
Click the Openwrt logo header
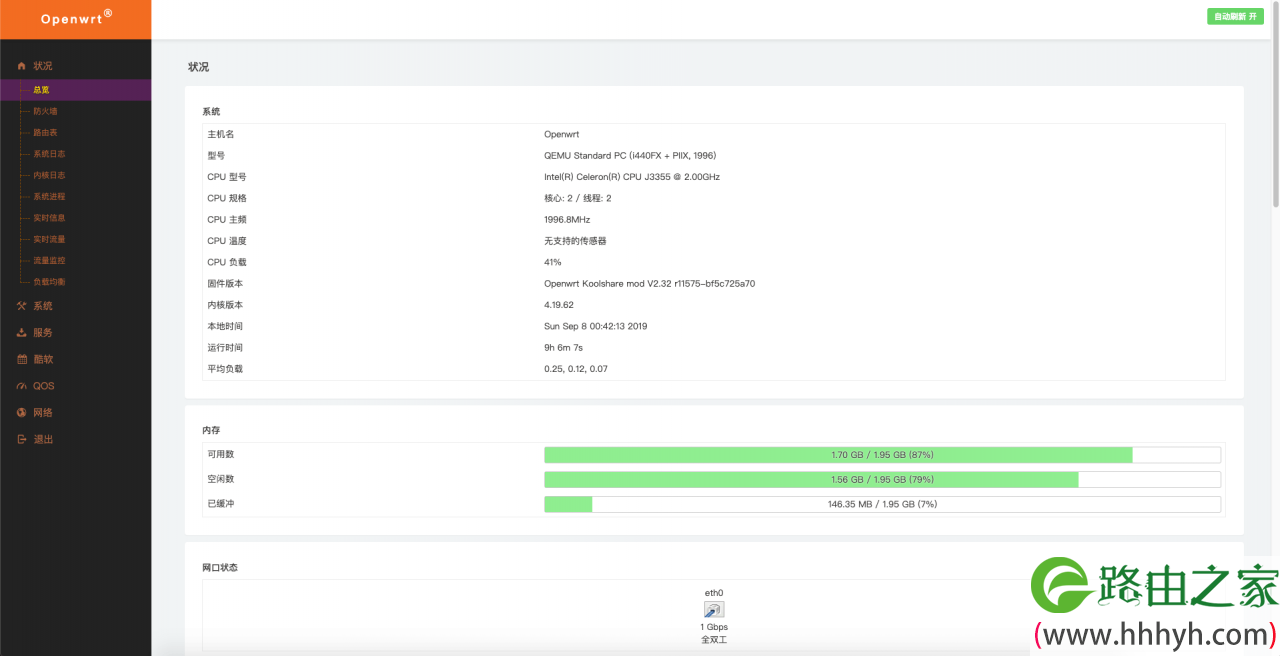tap(76, 18)
